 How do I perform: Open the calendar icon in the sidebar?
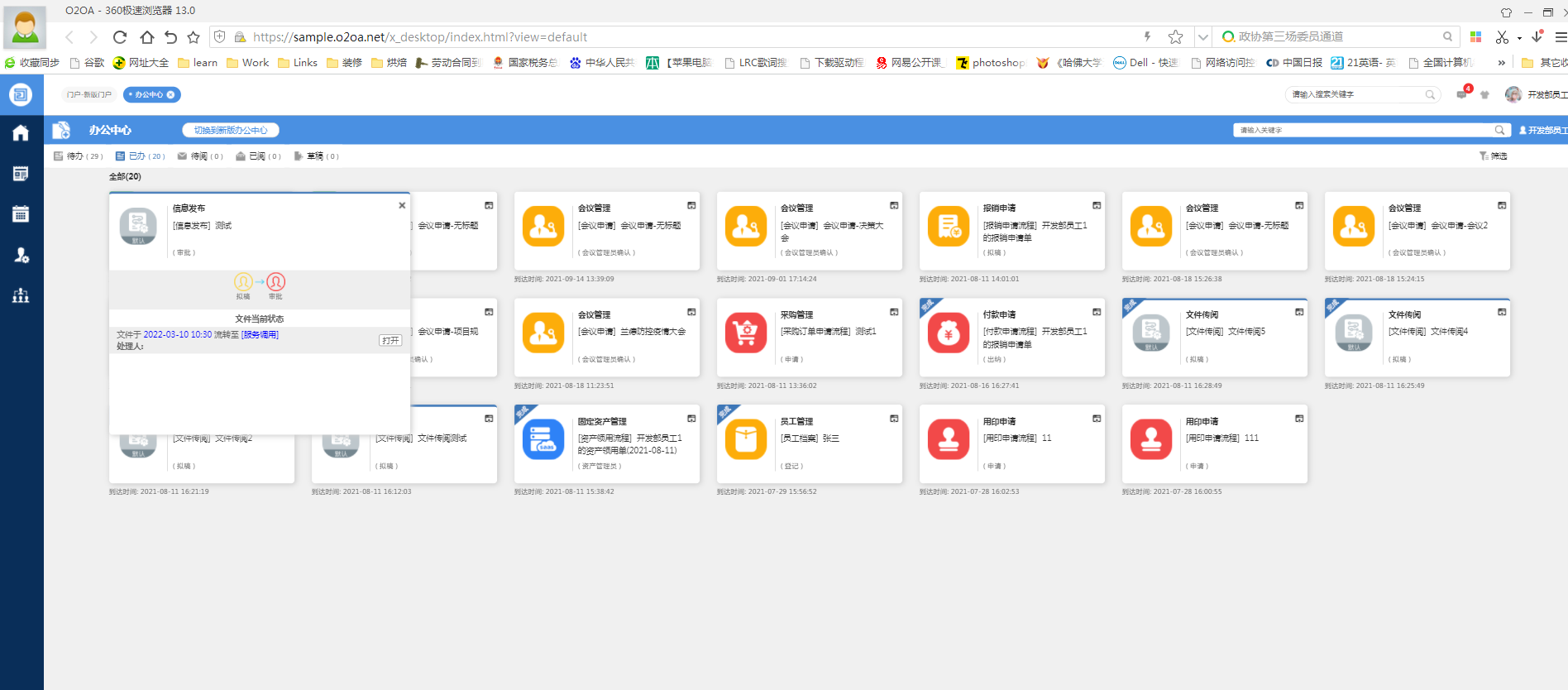[21, 214]
